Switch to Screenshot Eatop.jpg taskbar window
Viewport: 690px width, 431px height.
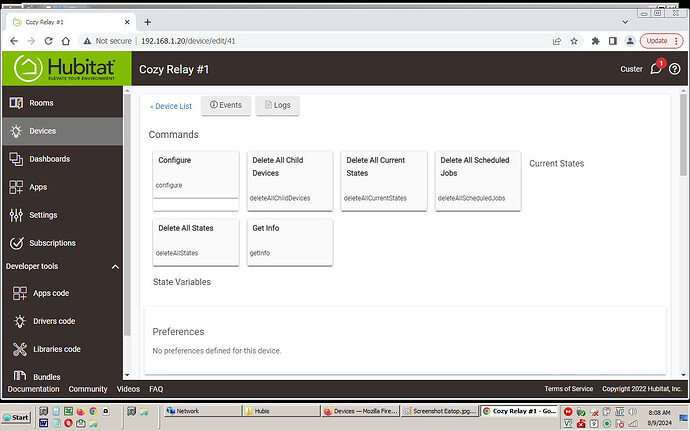[x=440, y=411]
